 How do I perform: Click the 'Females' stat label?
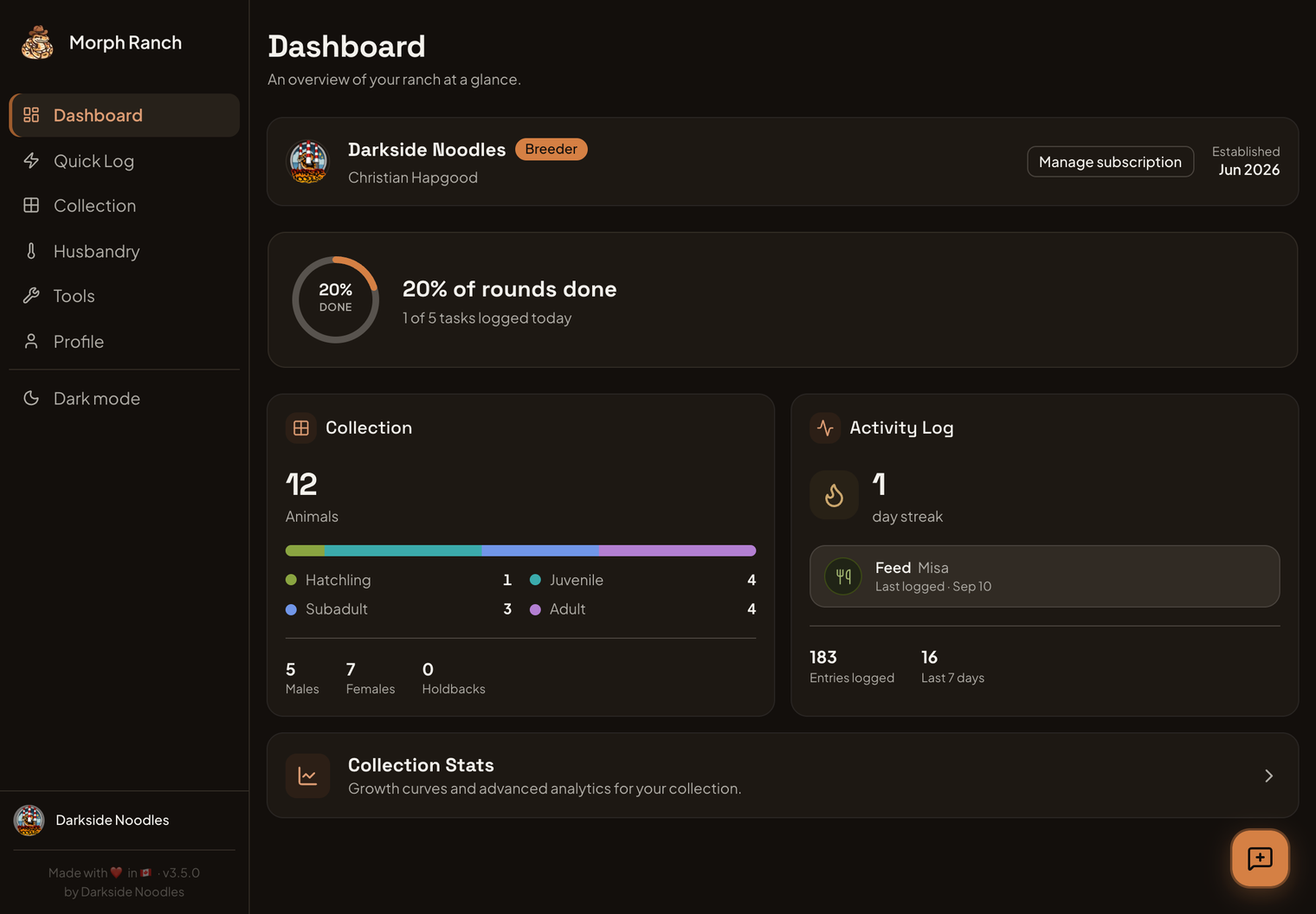(x=371, y=689)
